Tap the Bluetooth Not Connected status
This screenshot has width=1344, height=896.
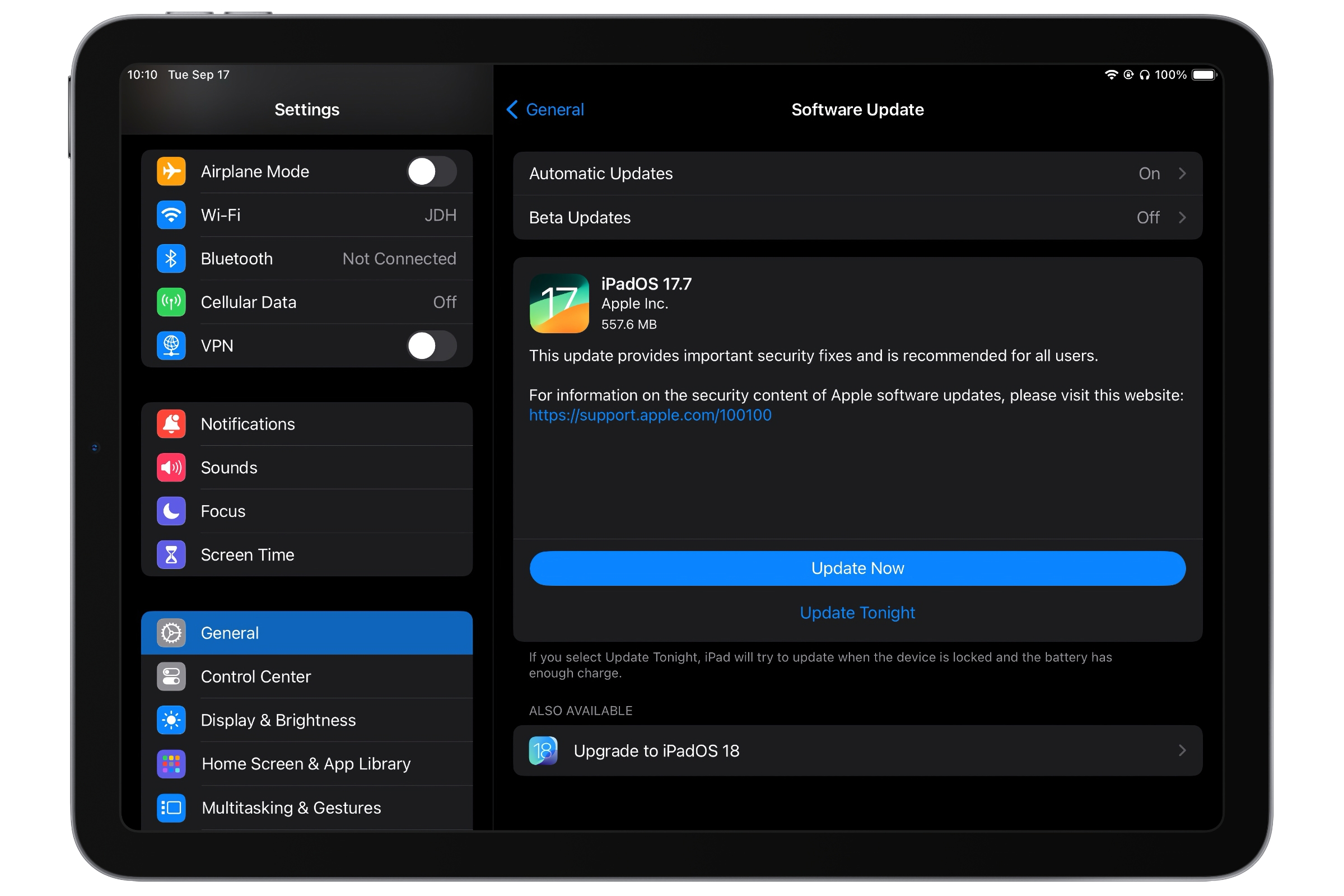click(399, 258)
